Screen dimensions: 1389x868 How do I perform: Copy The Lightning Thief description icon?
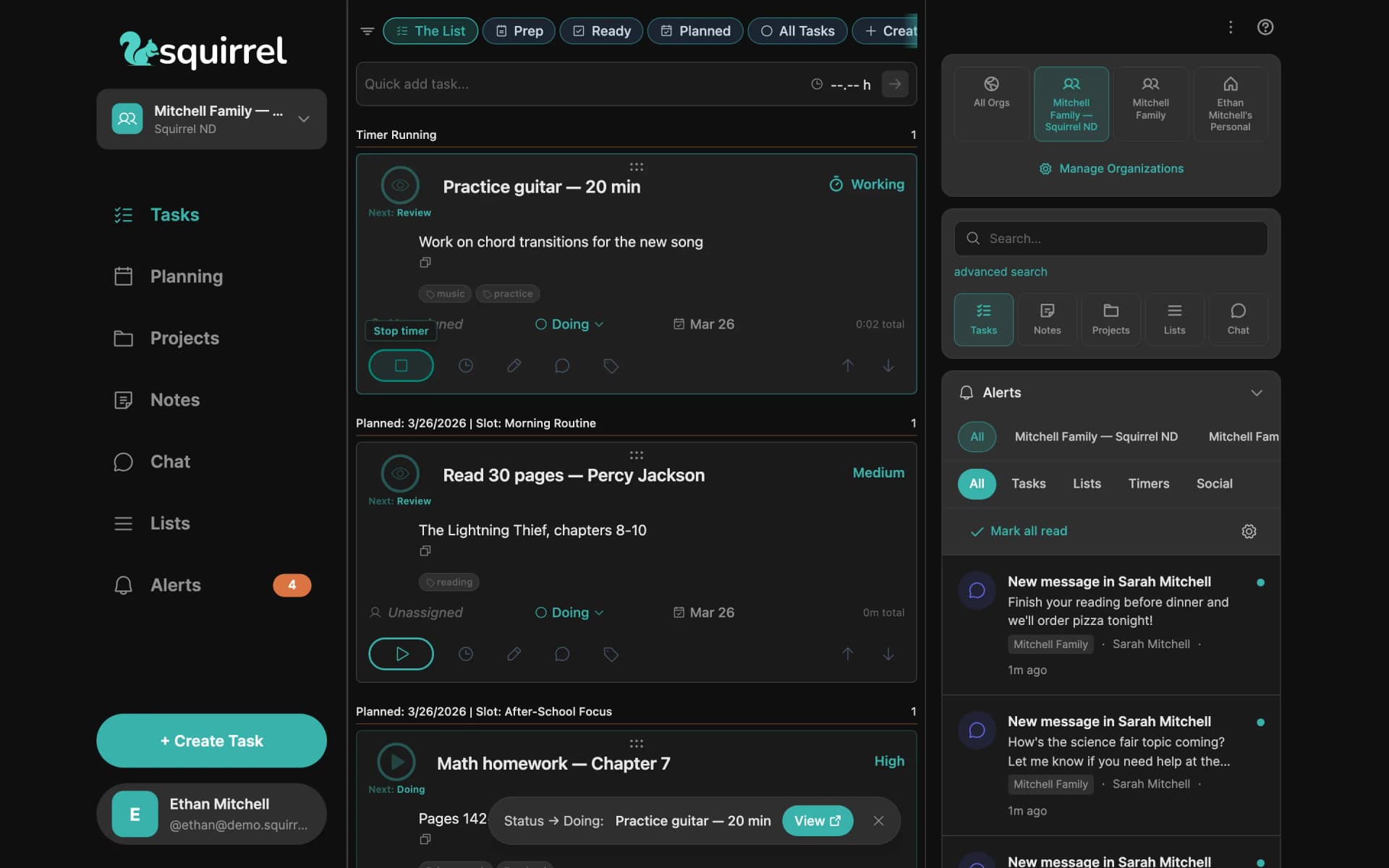pyautogui.click(x=425, y=551)
